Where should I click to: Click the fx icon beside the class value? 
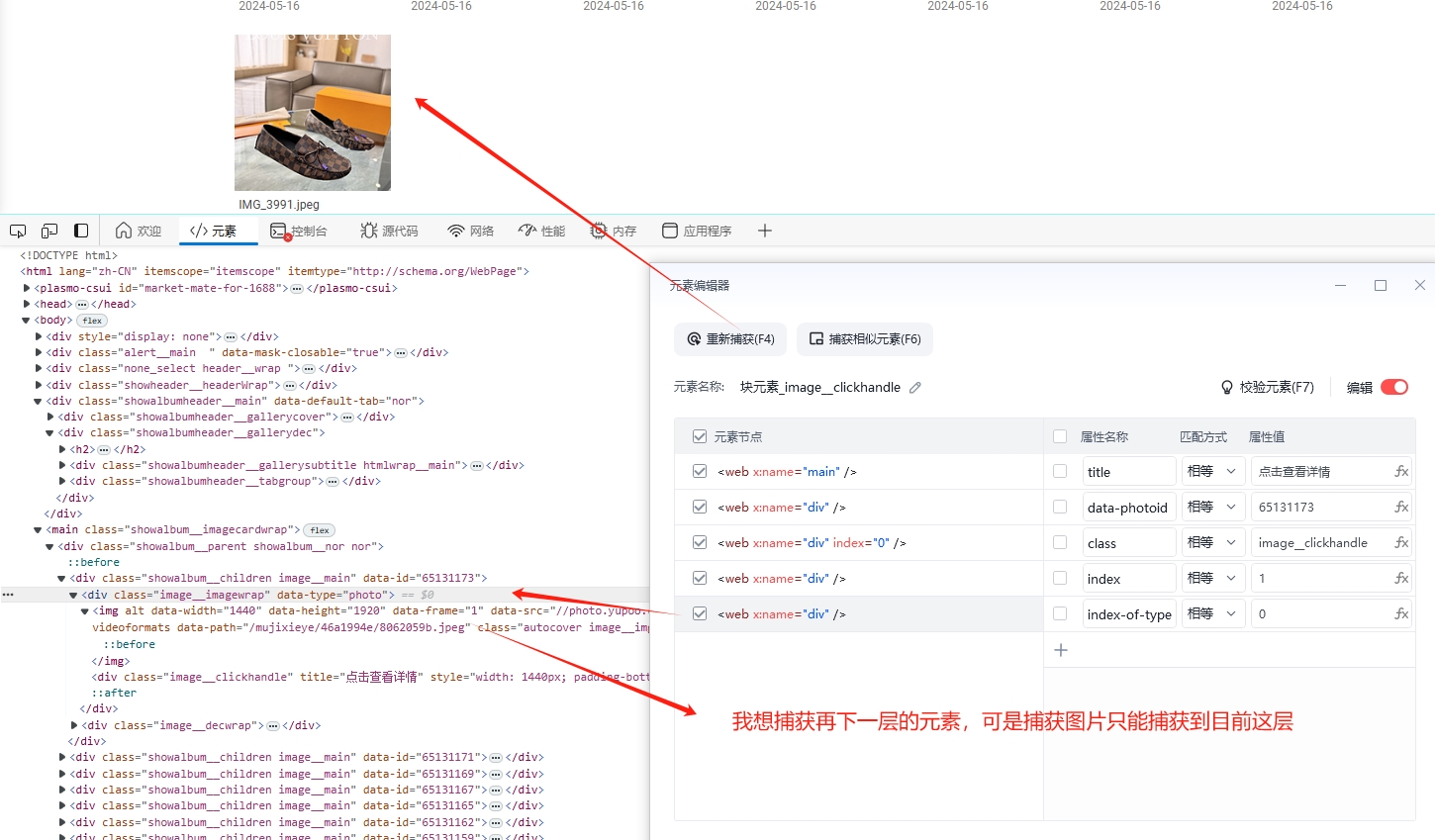(x=1400, y=543)
